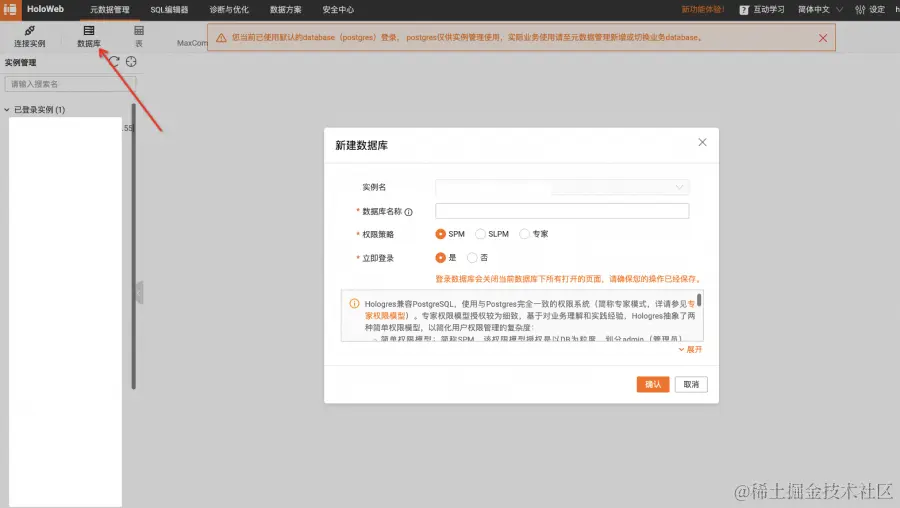Open the 简体中文 language dropdown
Viewport: 900px width, 508px height.
820,10
